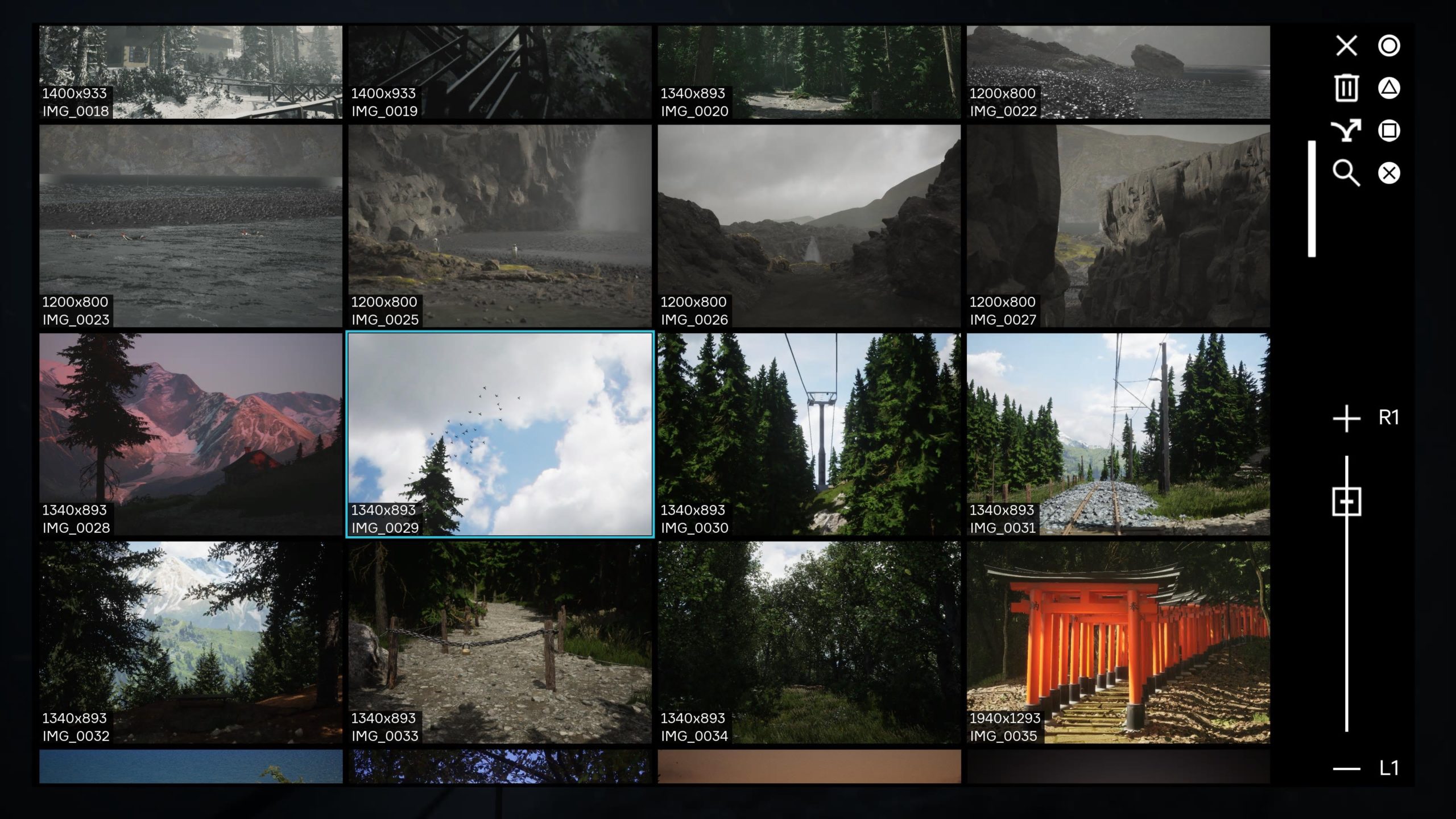Select the IMG_0031 railway tracks photo
Image resolution: width=1456 pixels, height=819 pixels.
click(x=1118, y=434)
